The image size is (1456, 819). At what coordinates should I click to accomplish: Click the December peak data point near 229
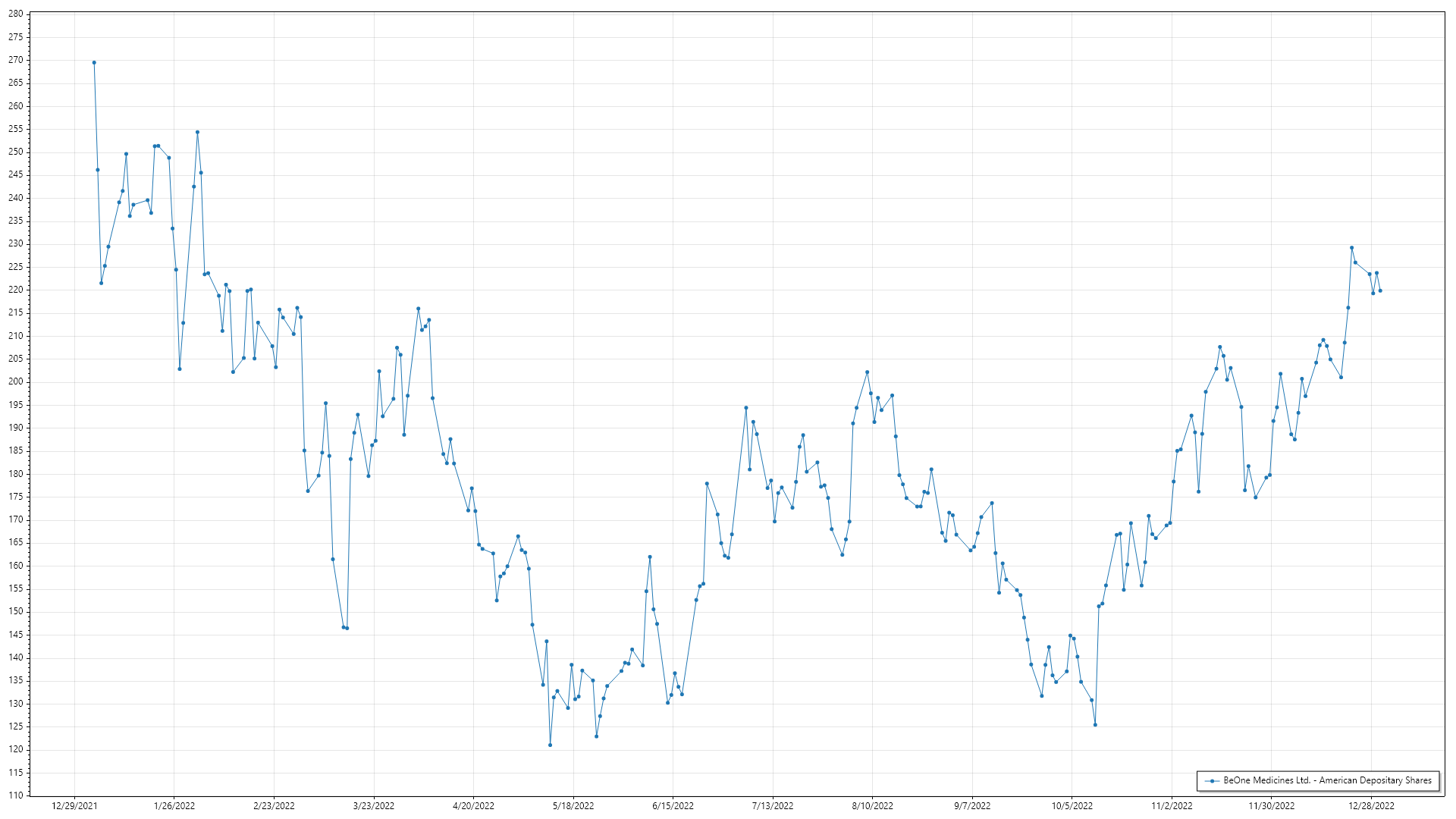coord(1351,248)
